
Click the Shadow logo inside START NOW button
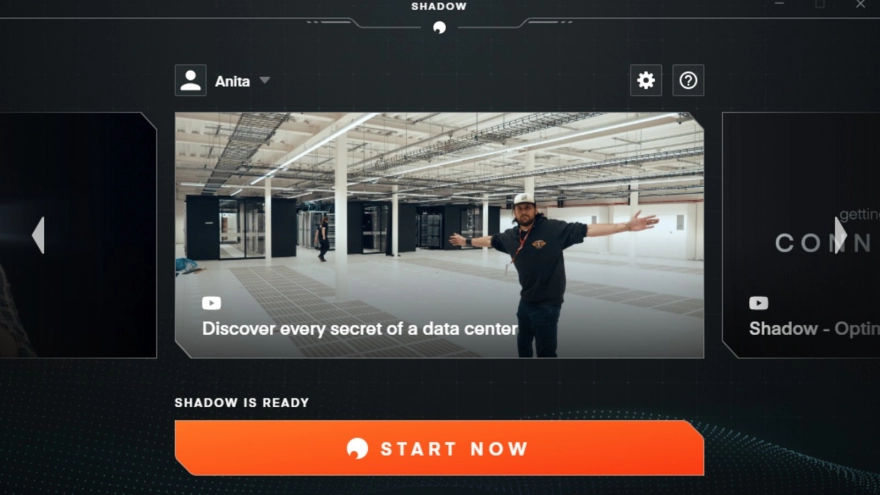tap(357, 448)
